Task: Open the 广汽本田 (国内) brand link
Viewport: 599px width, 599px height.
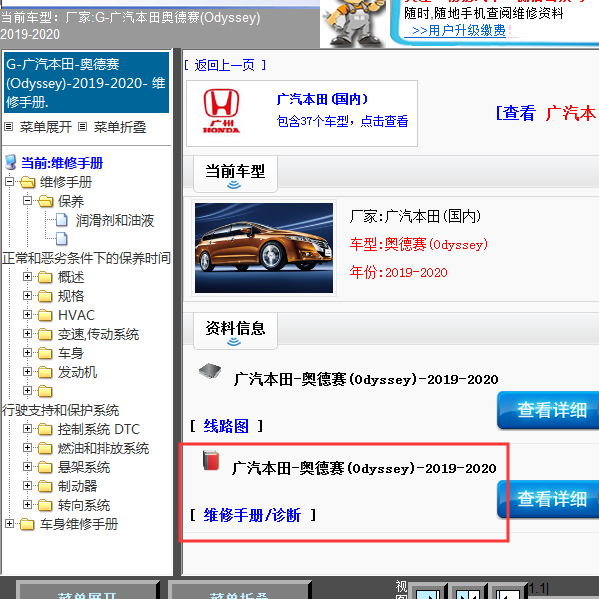Action: [x=322, y=99]
